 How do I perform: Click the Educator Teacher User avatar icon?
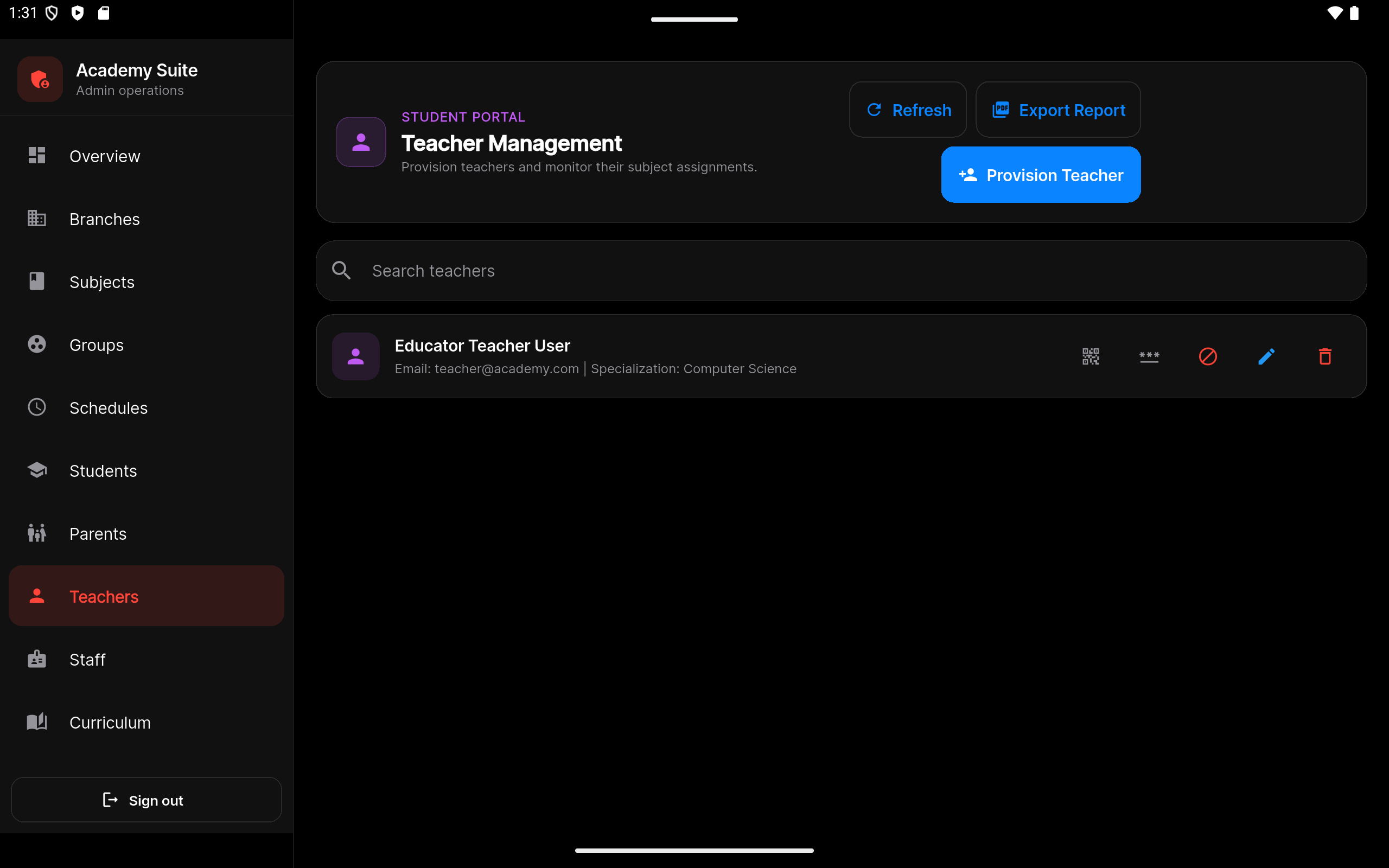tap(356, 356)
